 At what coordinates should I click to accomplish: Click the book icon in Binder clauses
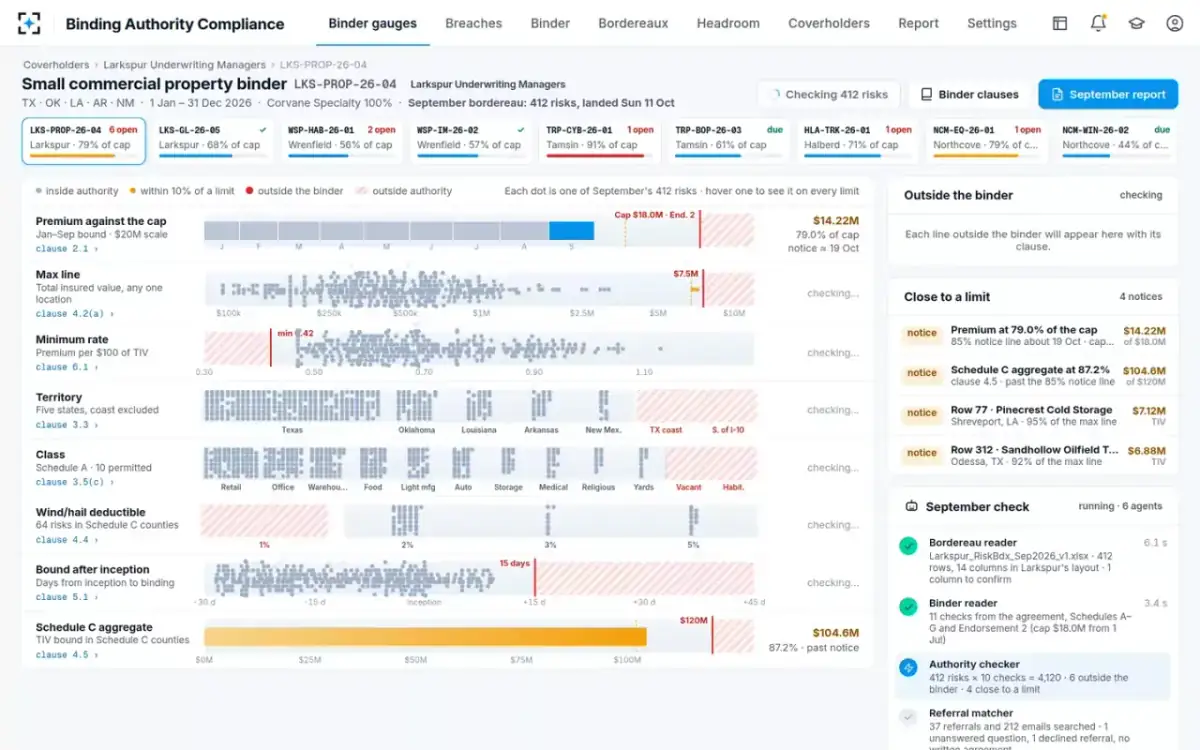[x=926, y=94]
